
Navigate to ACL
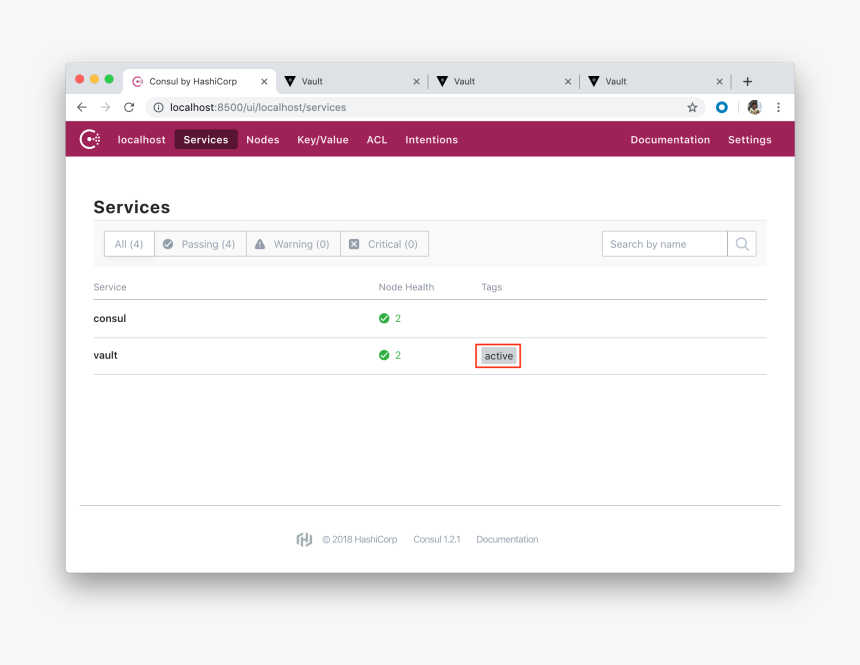(x=377, y=140)
